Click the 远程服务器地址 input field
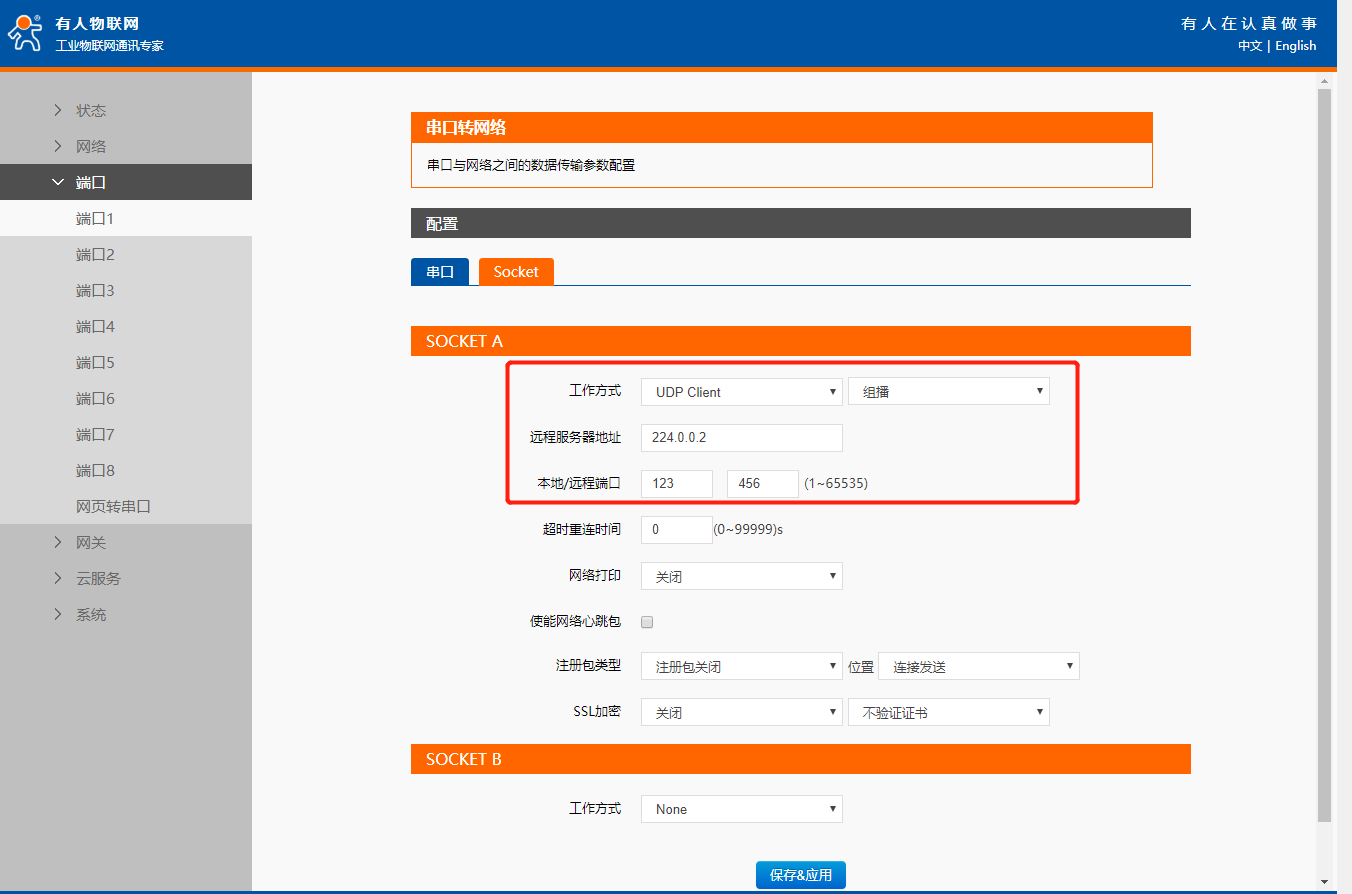The width and height of the screenshot is (1352, 894). [x=741, y=438]
